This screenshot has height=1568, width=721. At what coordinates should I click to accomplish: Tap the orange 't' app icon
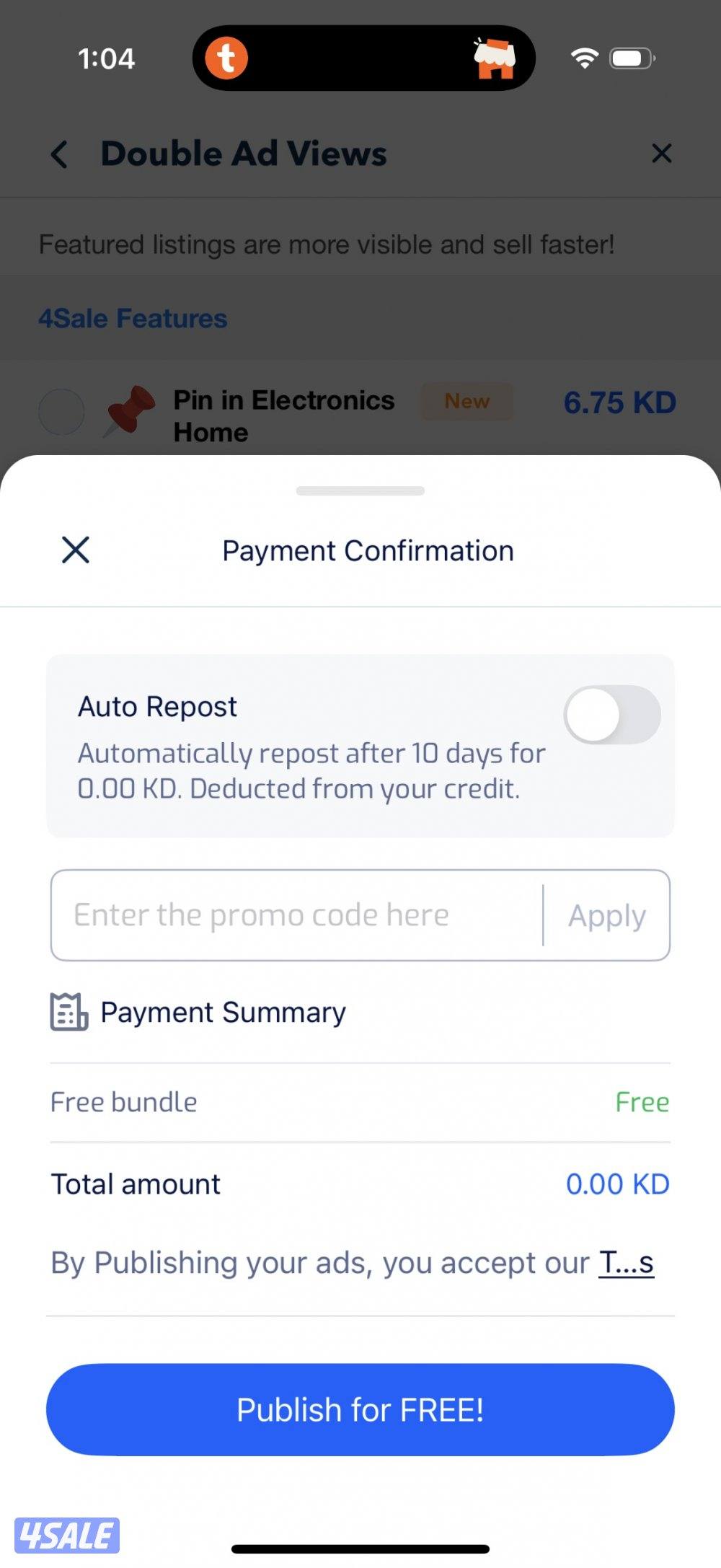[x=226, y=58]
